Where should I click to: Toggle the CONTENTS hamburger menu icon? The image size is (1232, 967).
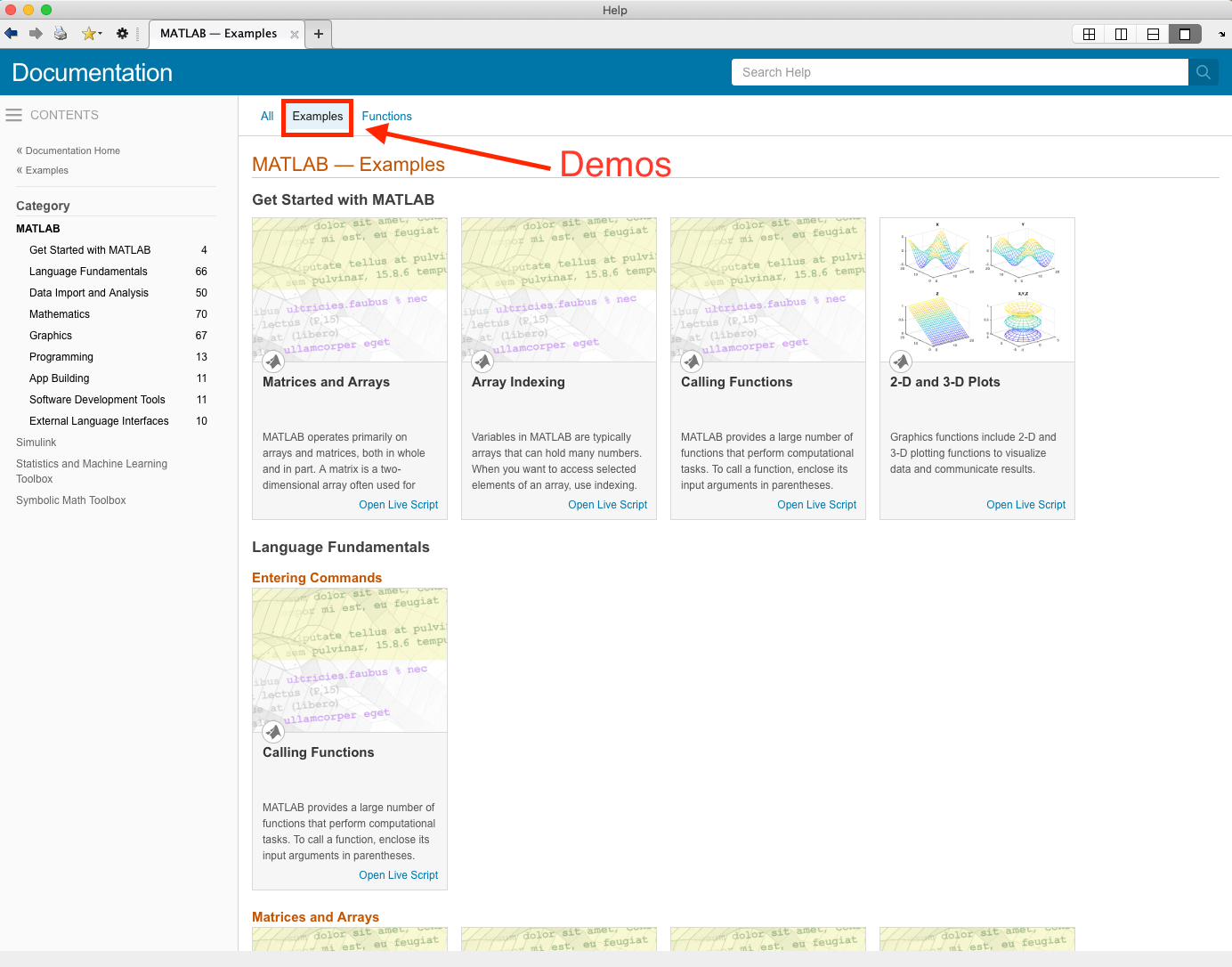point(13,115)
